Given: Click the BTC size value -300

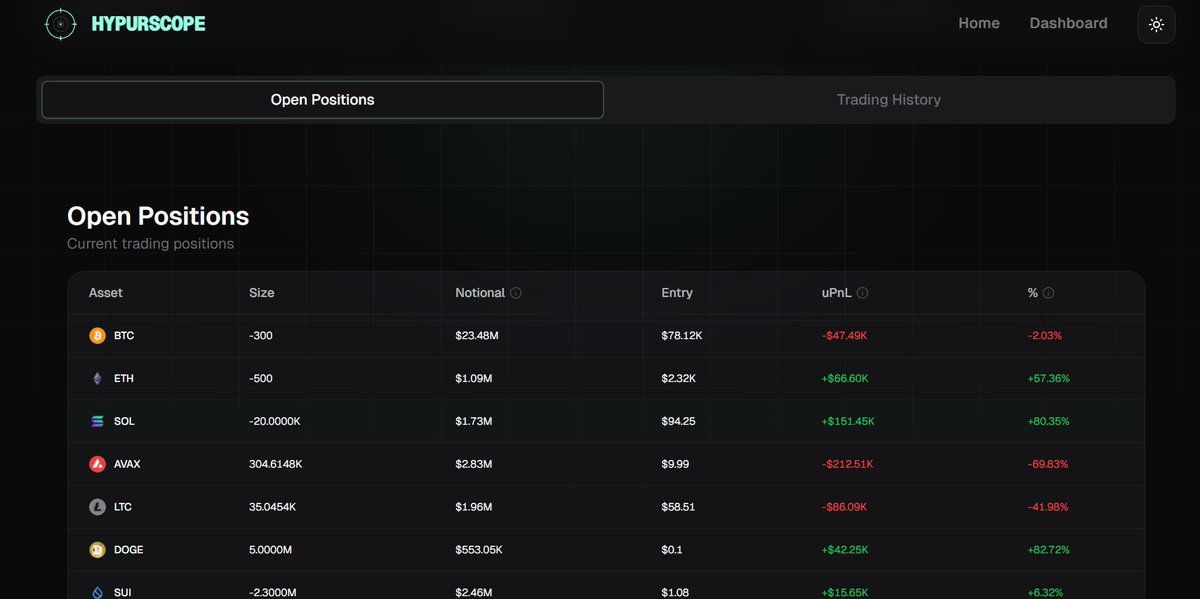Looking at the screenshot, I should 261,336.
